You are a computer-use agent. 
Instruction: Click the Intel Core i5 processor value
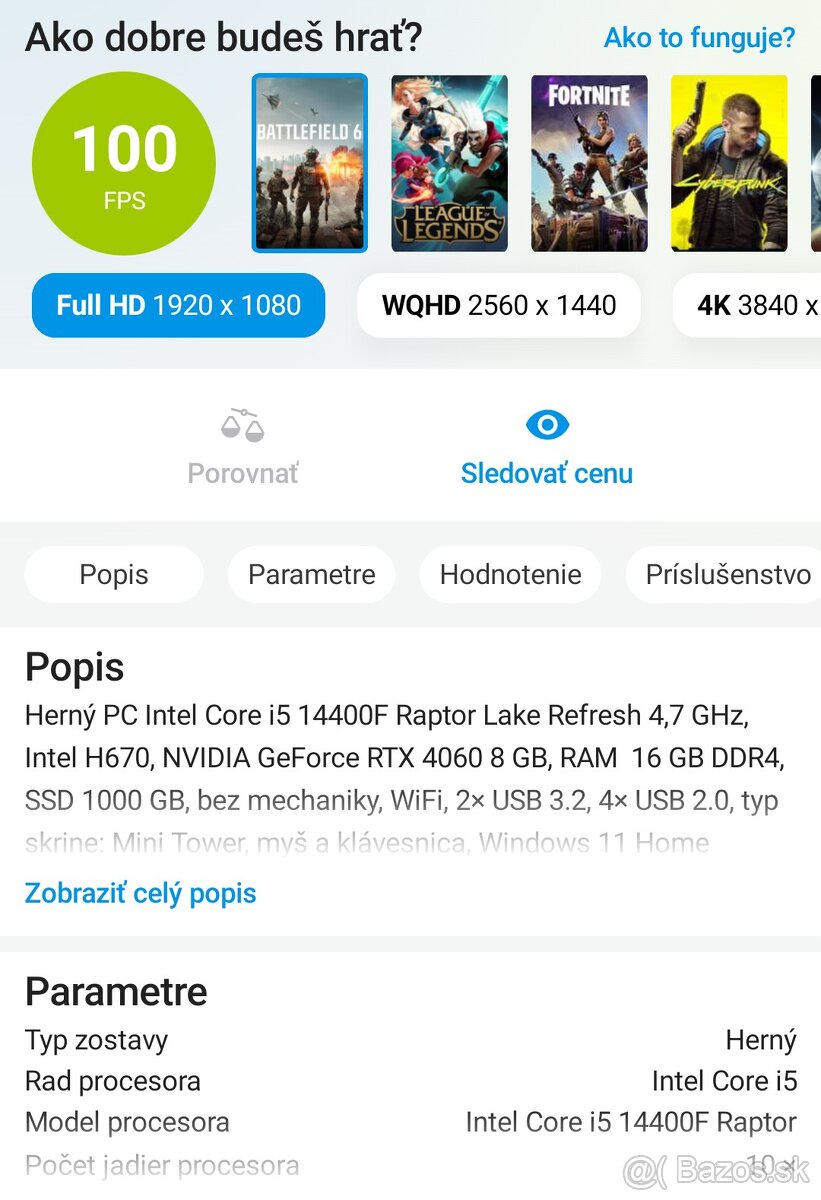pyautogui.click(x=726, y=1081)
